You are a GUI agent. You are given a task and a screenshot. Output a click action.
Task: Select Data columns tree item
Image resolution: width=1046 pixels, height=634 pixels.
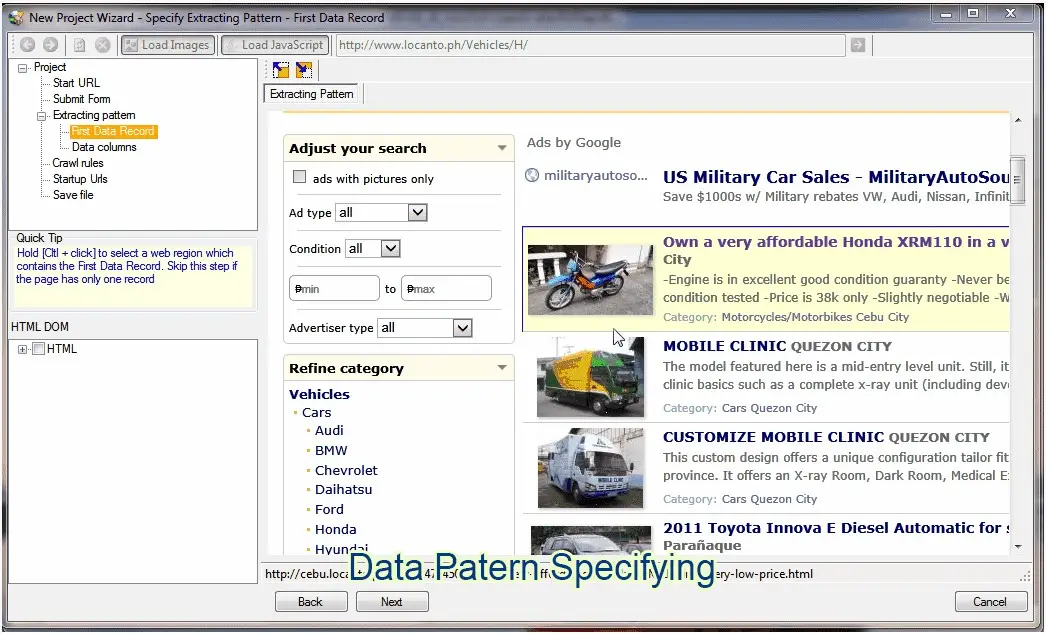(104, 147)
